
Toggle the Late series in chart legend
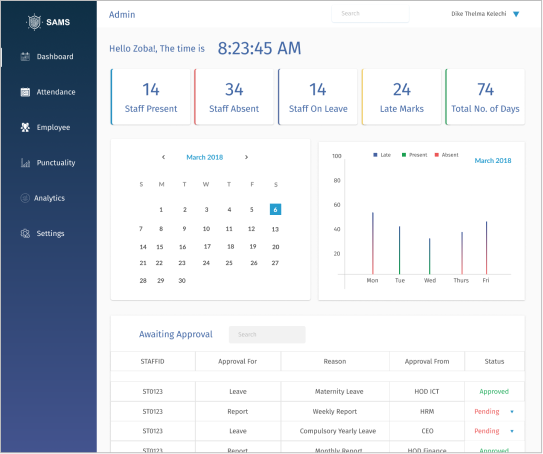382,155
